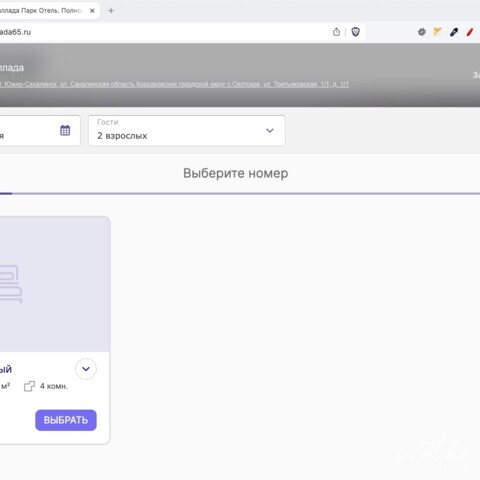Open the calendar icon date picker
Viewport: 480px width, 480px height.
click(x=65, y=130)
